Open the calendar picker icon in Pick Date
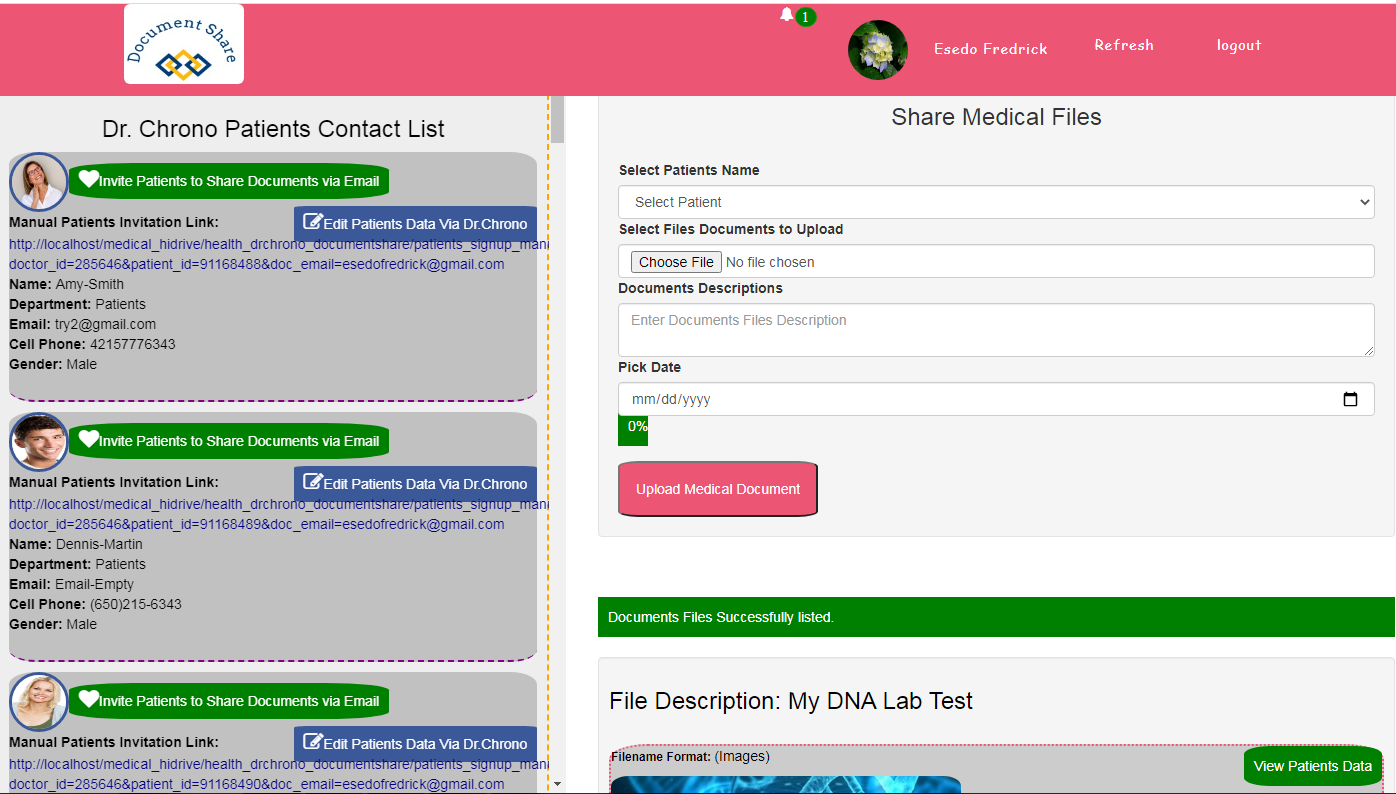The image size is (1396, 794). (1350, 399)
